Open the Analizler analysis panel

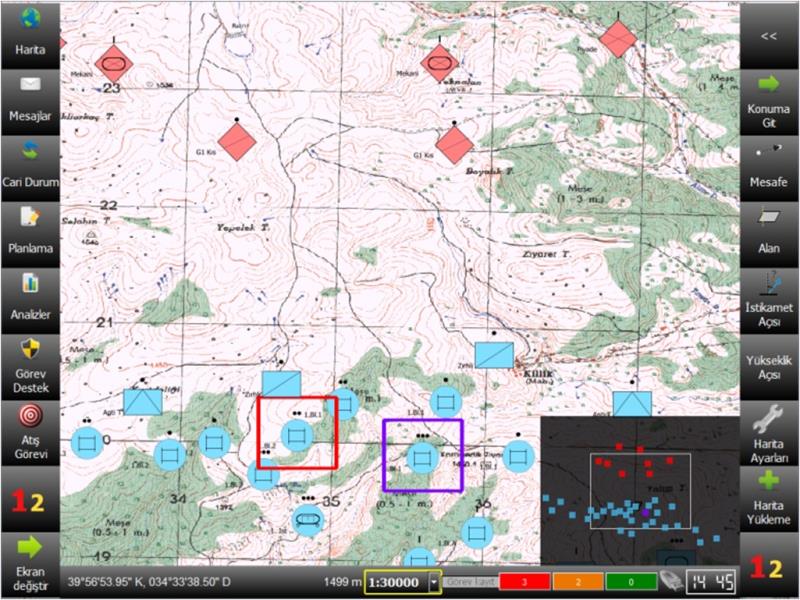[30, 297]
